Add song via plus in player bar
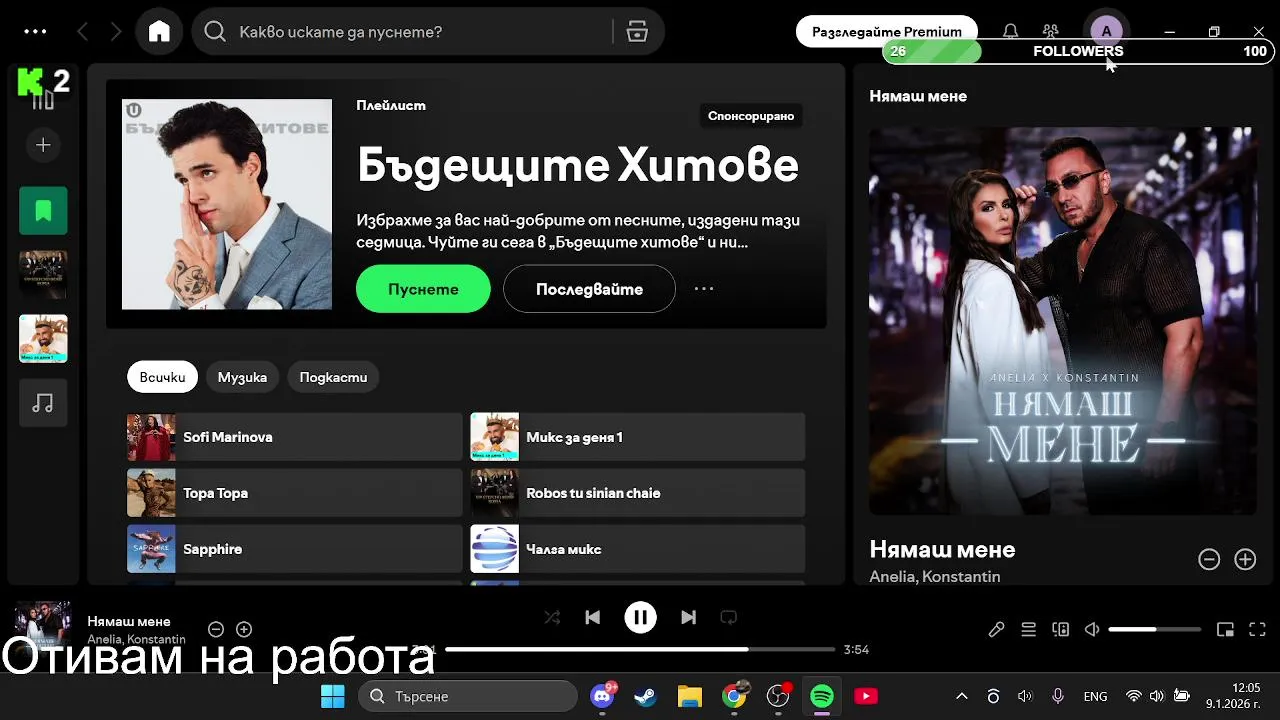1280x720 pixels. pos(244,629)
